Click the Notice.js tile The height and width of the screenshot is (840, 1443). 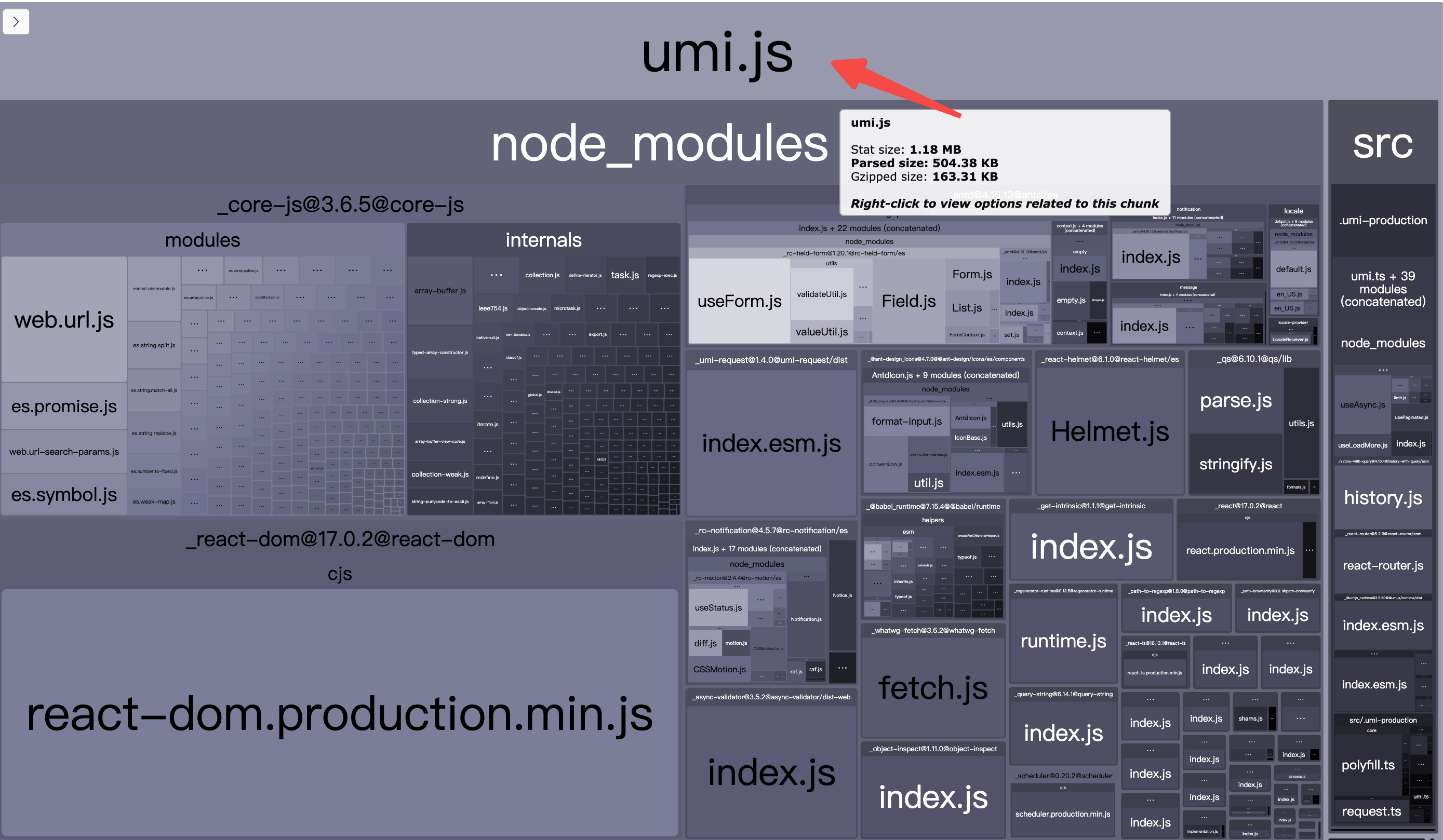841,595
